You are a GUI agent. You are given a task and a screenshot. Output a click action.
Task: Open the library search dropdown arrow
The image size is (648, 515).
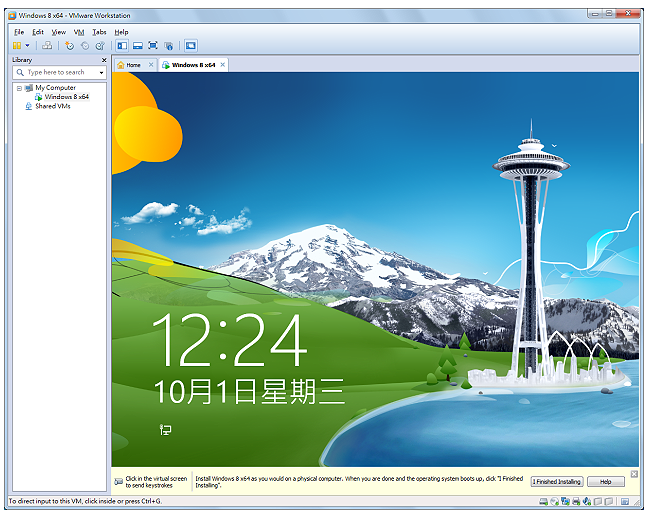101,73
